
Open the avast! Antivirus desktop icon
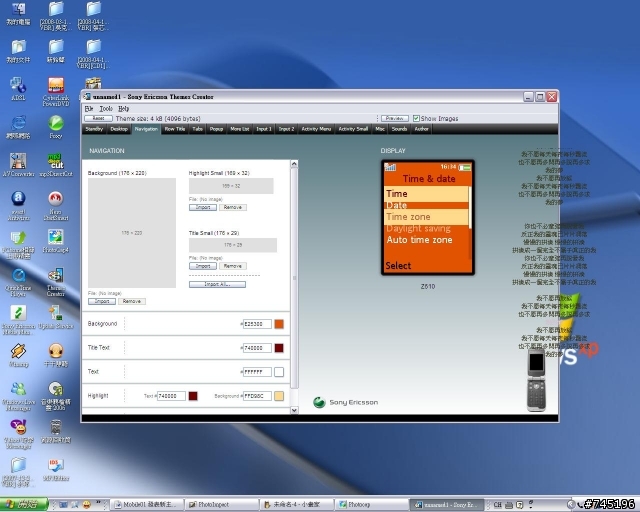[18, 206]
